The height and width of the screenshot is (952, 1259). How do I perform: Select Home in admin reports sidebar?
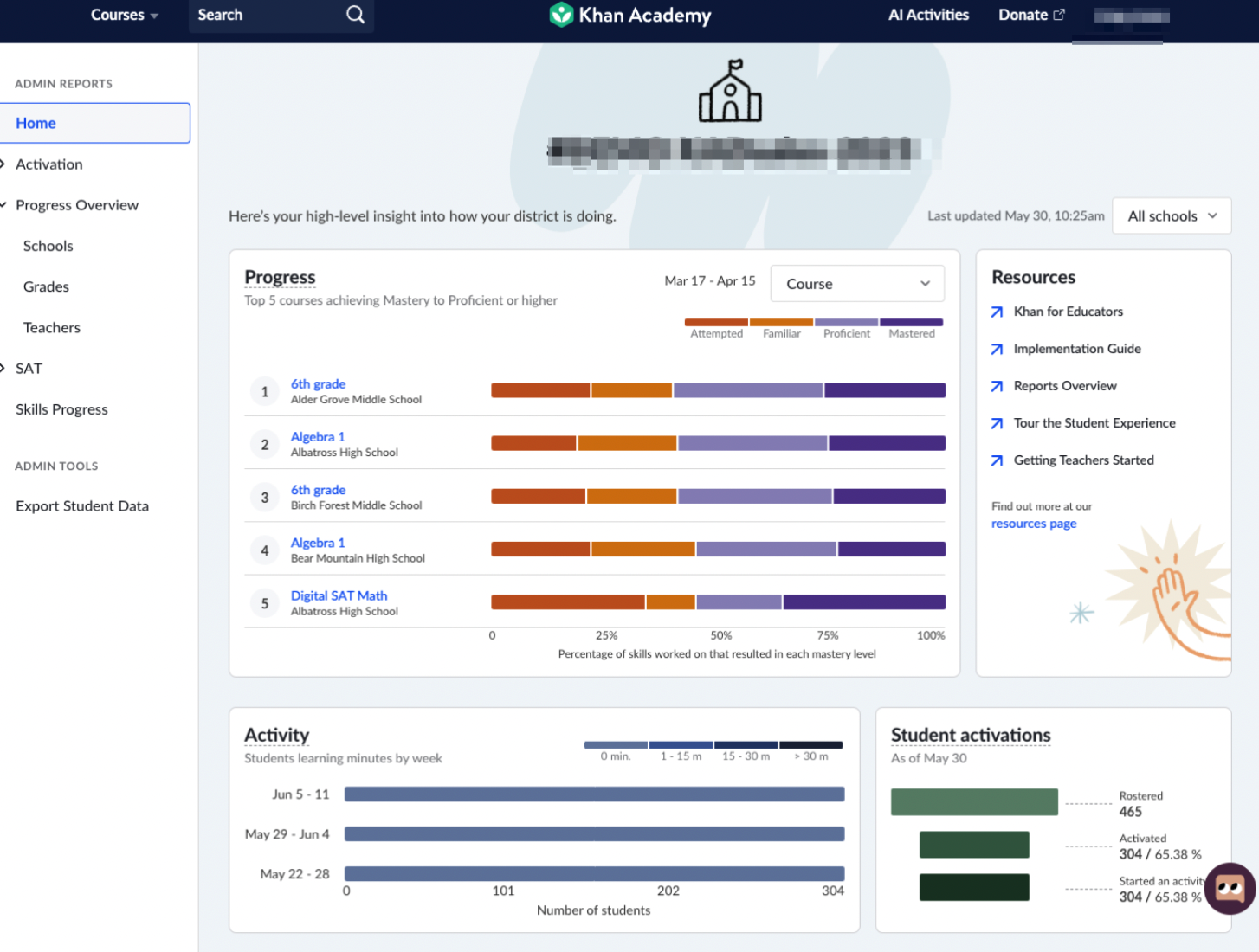coord(95,123)
